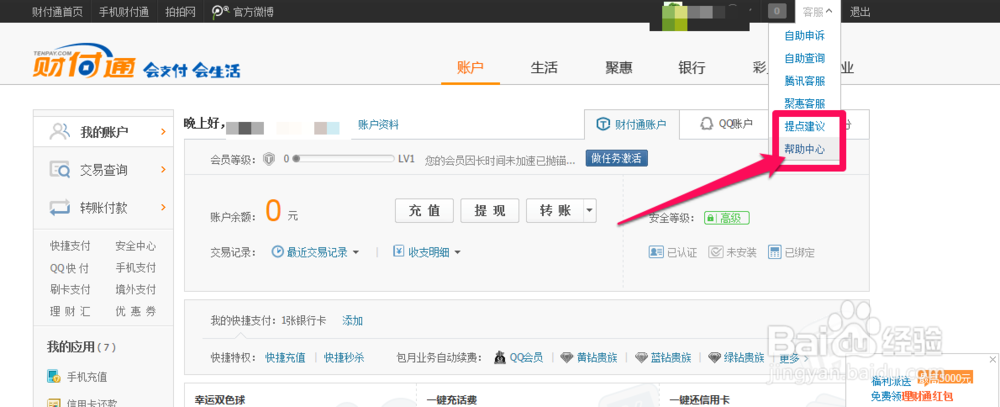The width and height of the screenshot is (1000, 407).
Task: Click the 提现 button
Action: tap(490, 211)
